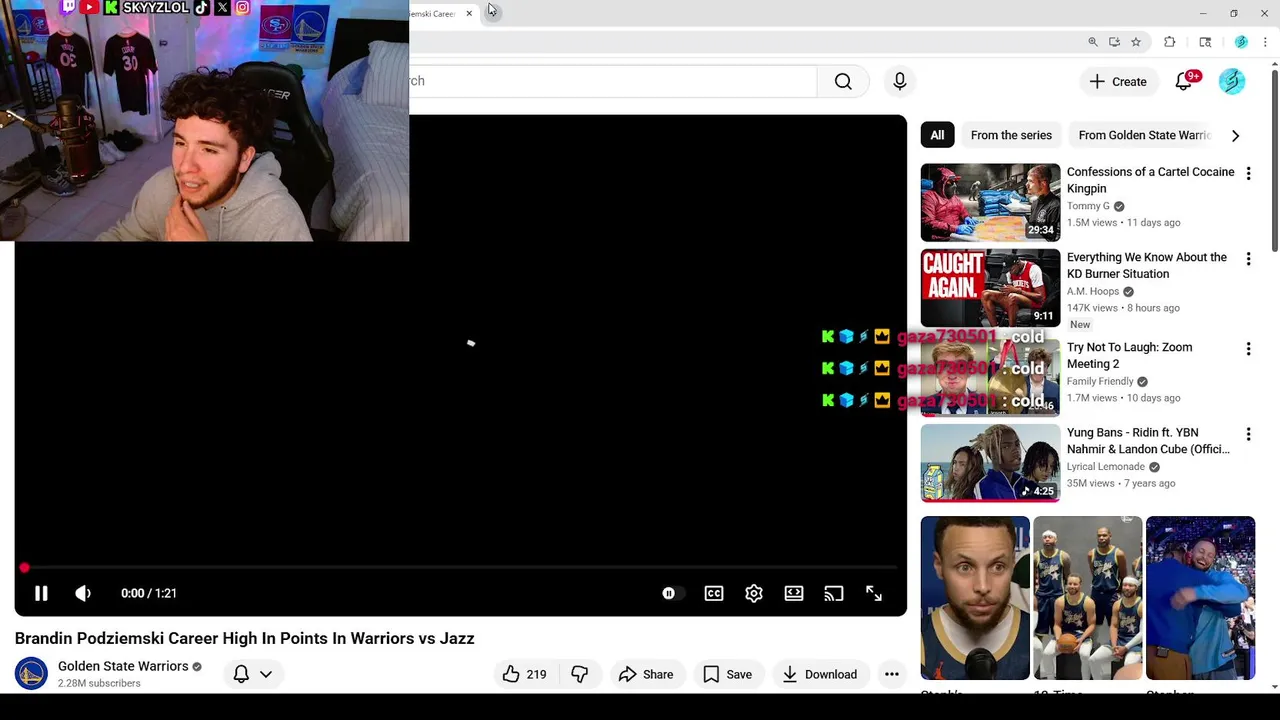Download the video
Viewport: 1280px width, 720px height.
820,674
